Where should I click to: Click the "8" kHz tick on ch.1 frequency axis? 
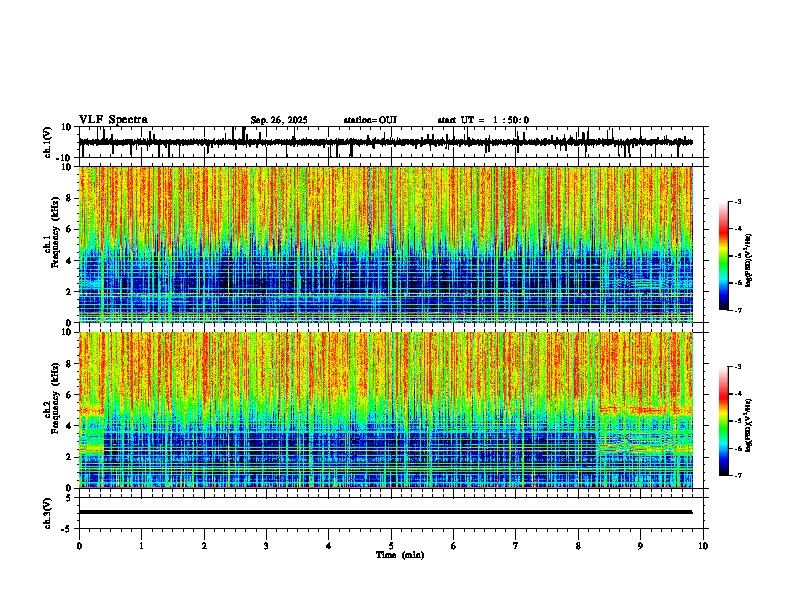[x=70, y=198]
